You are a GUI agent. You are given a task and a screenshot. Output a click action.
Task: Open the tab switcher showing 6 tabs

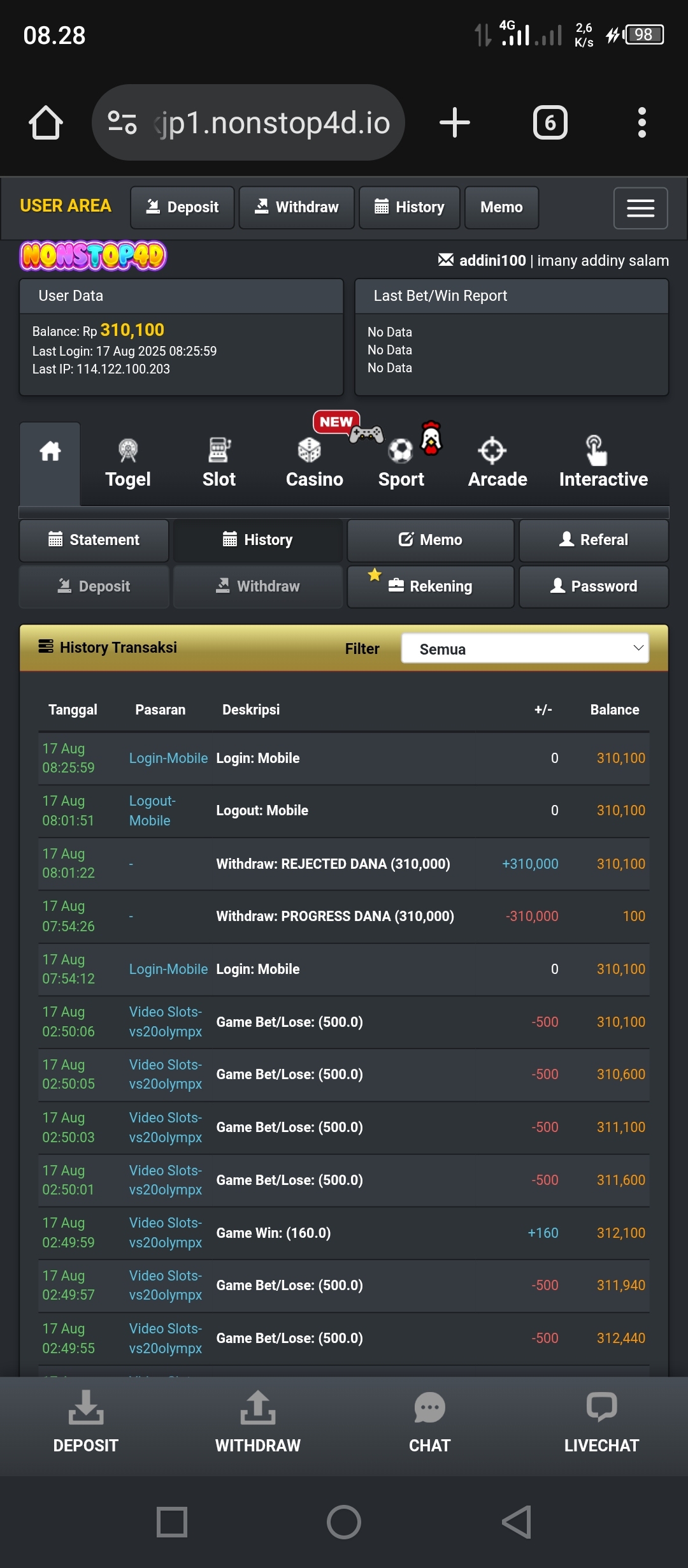point(550,122)
